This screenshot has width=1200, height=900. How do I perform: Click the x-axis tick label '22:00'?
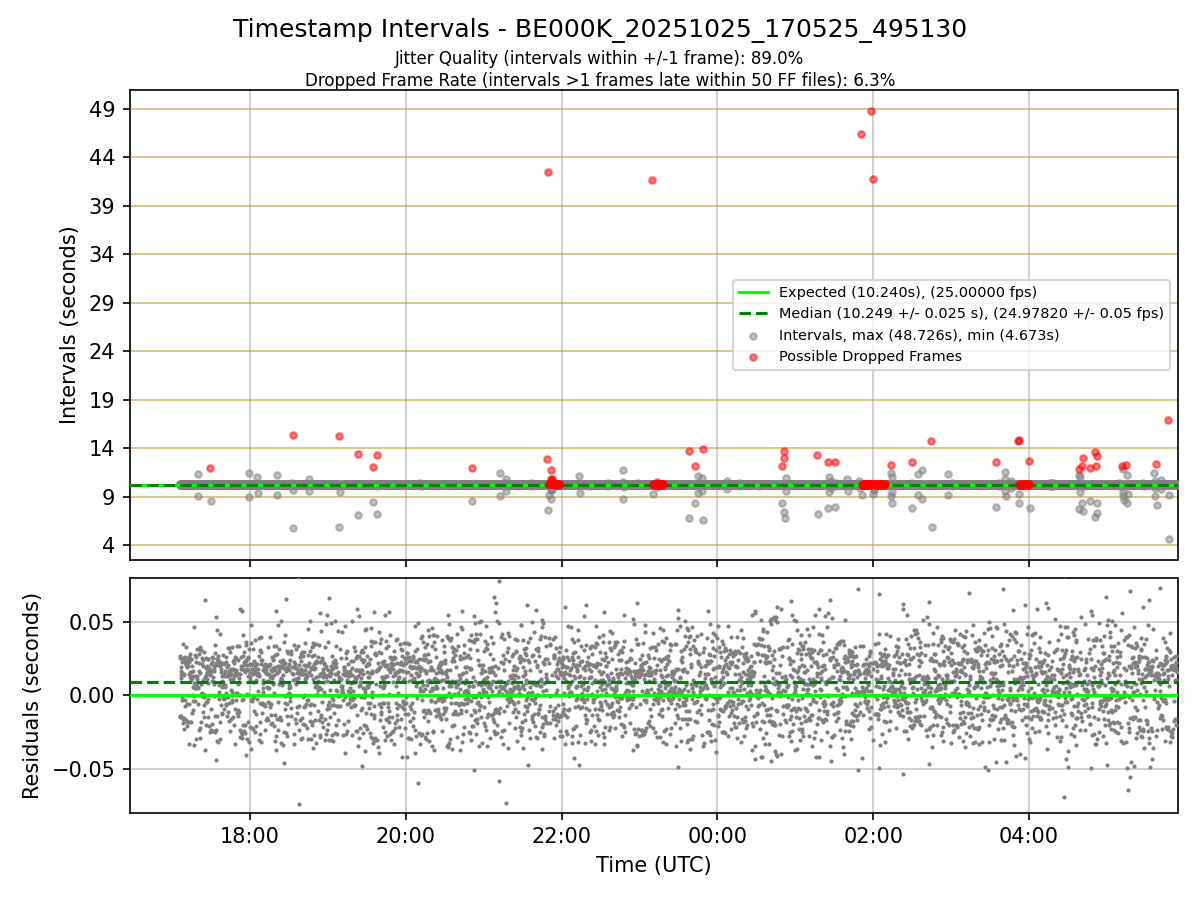tap(562, 834)
